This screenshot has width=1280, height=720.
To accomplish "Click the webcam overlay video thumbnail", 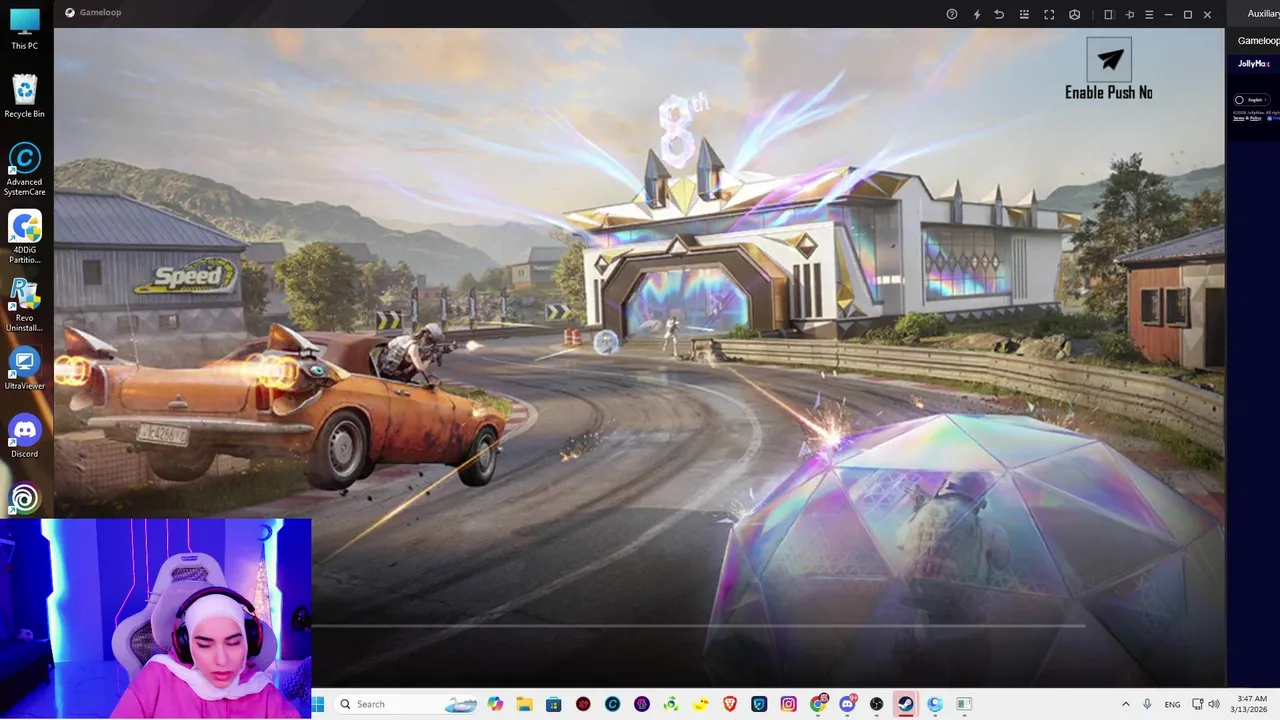I will [156, 618].
